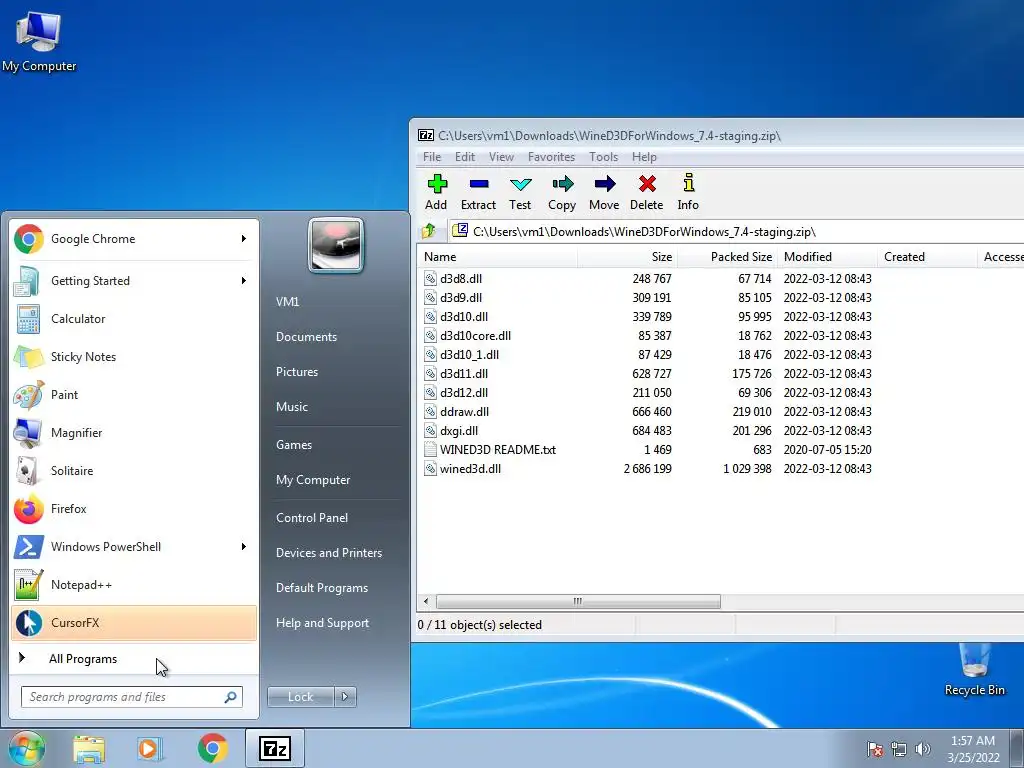Open the Help menu in 7-Zip
1024x768 pixels.
point(644,157)
